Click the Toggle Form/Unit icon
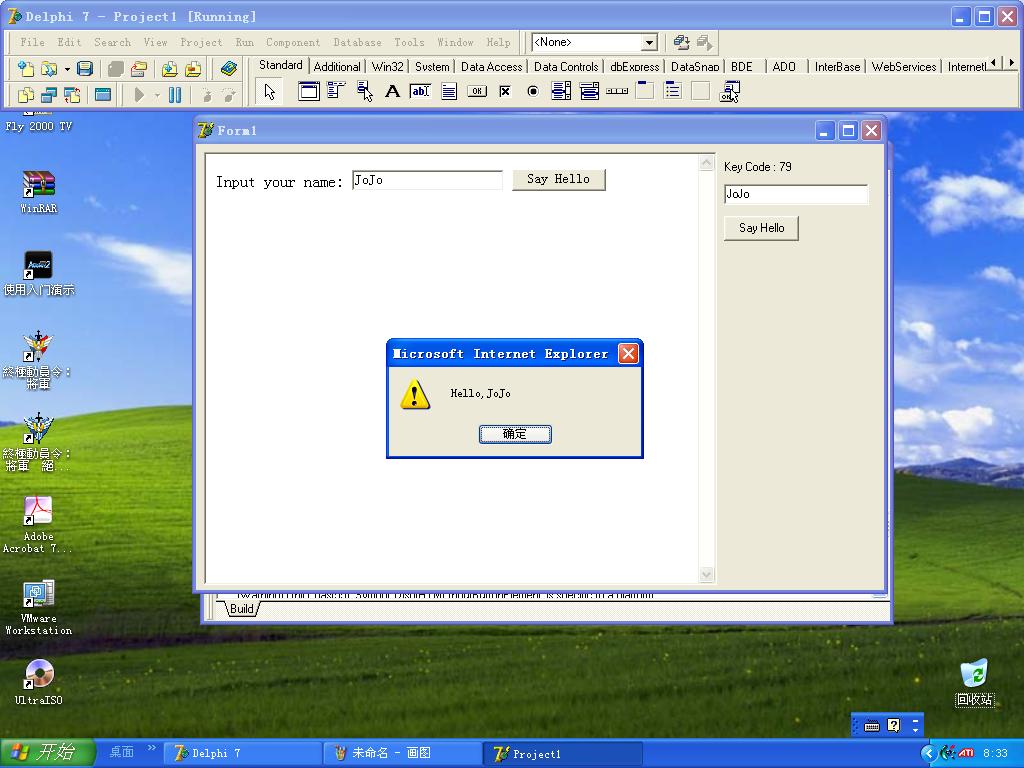 [x=72, y=95]
